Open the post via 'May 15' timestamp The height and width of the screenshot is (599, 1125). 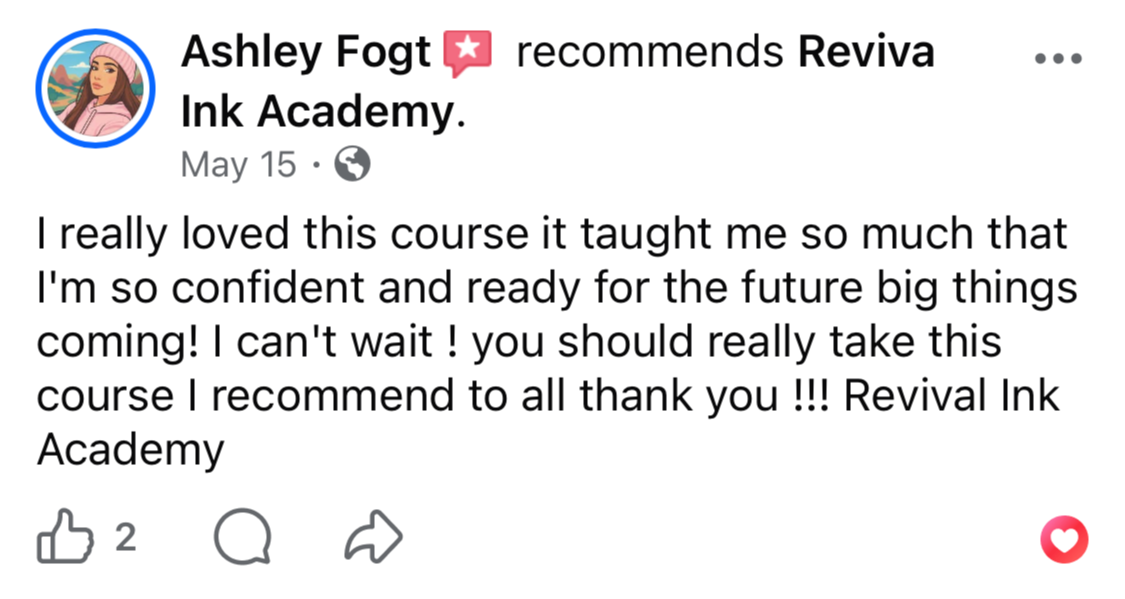pyautogui.click(x=238, y=165)
